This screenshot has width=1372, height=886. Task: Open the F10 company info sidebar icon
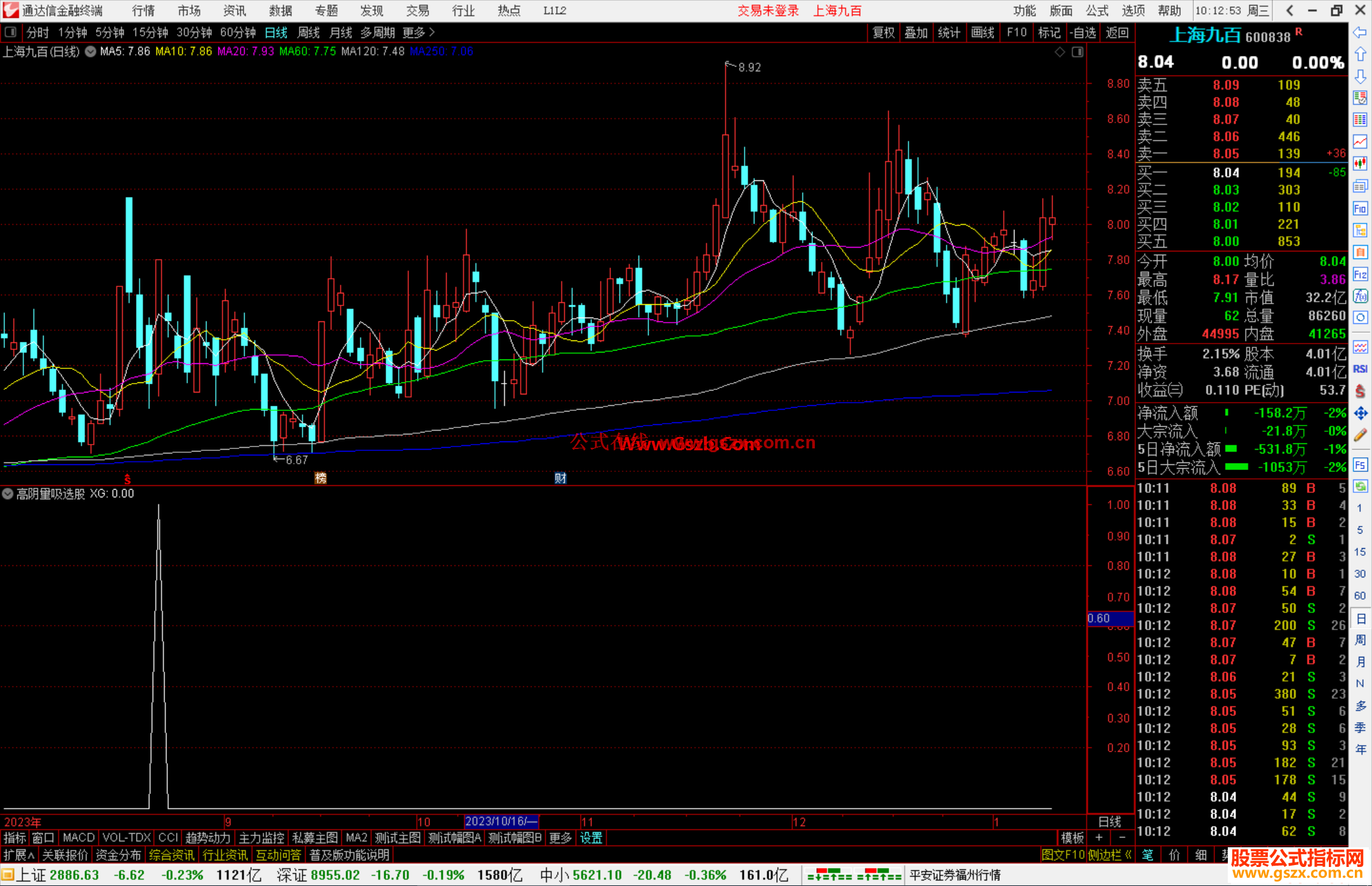[x=1360, y=208]
